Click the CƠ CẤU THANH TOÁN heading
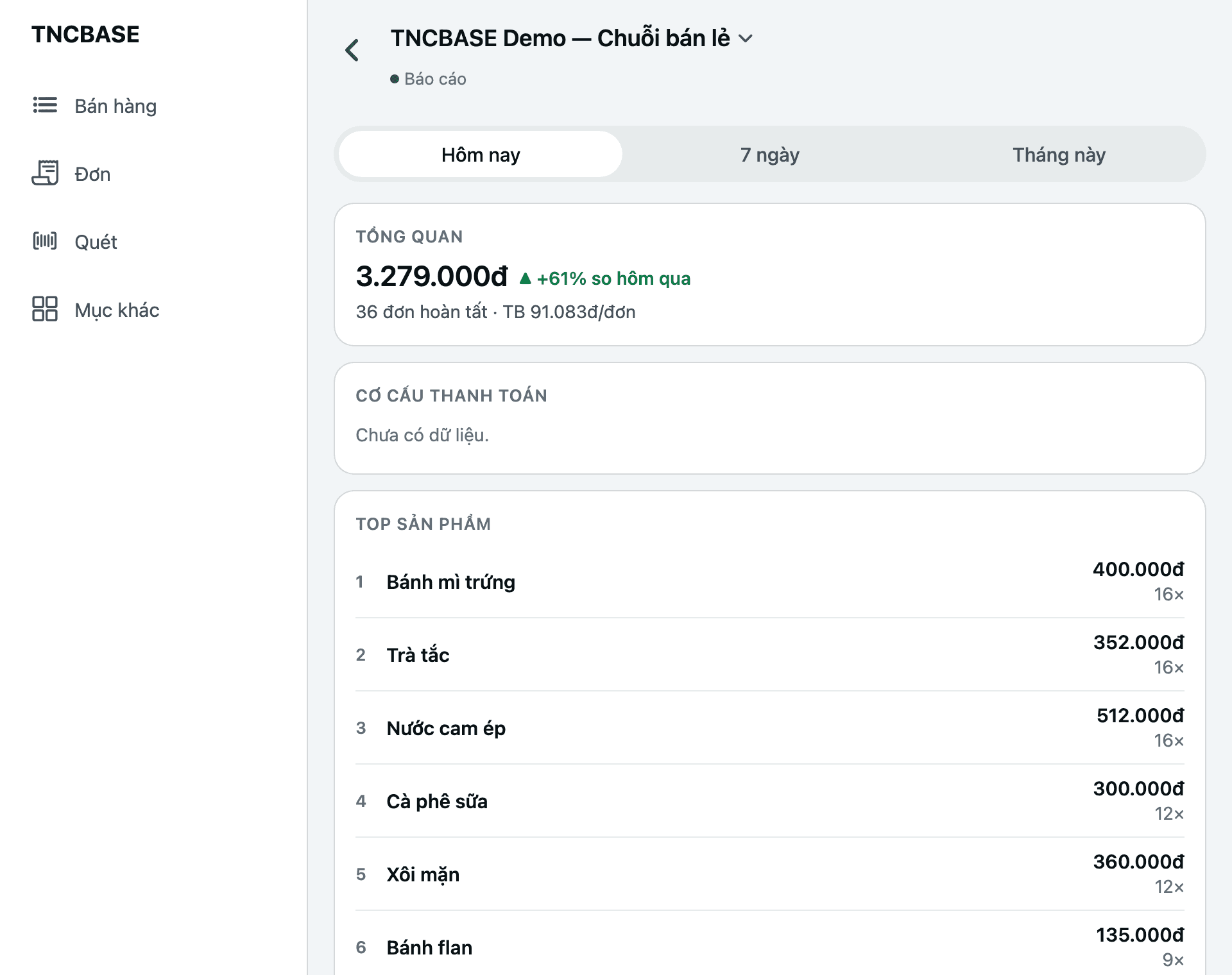The height and width of the screenshot is (975, 1232). pos(452,395)
